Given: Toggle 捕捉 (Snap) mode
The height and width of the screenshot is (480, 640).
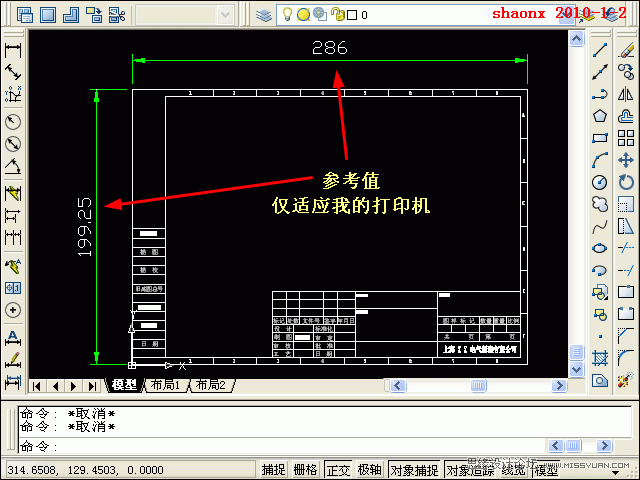Looking at the screenshot, I should point(273,470).
